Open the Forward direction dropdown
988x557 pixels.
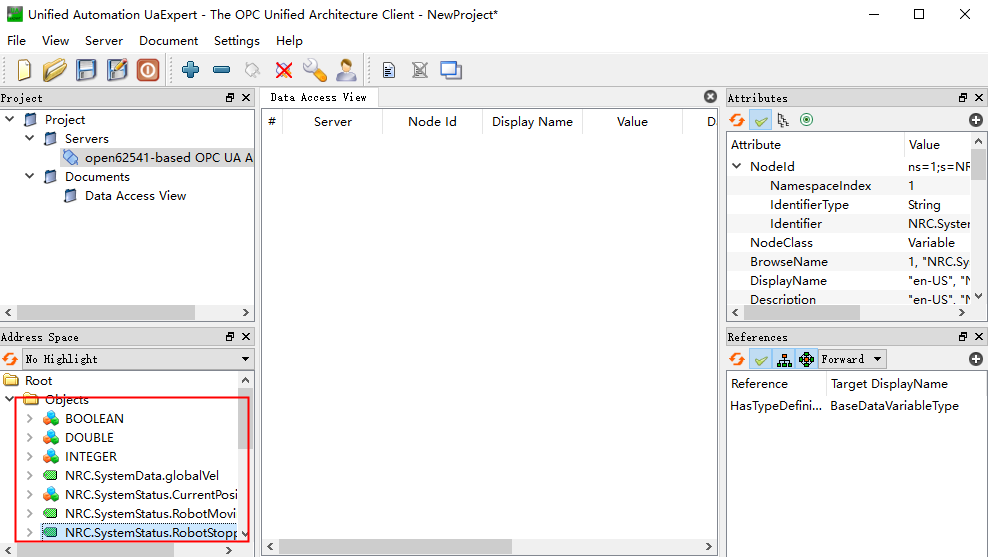852,359
